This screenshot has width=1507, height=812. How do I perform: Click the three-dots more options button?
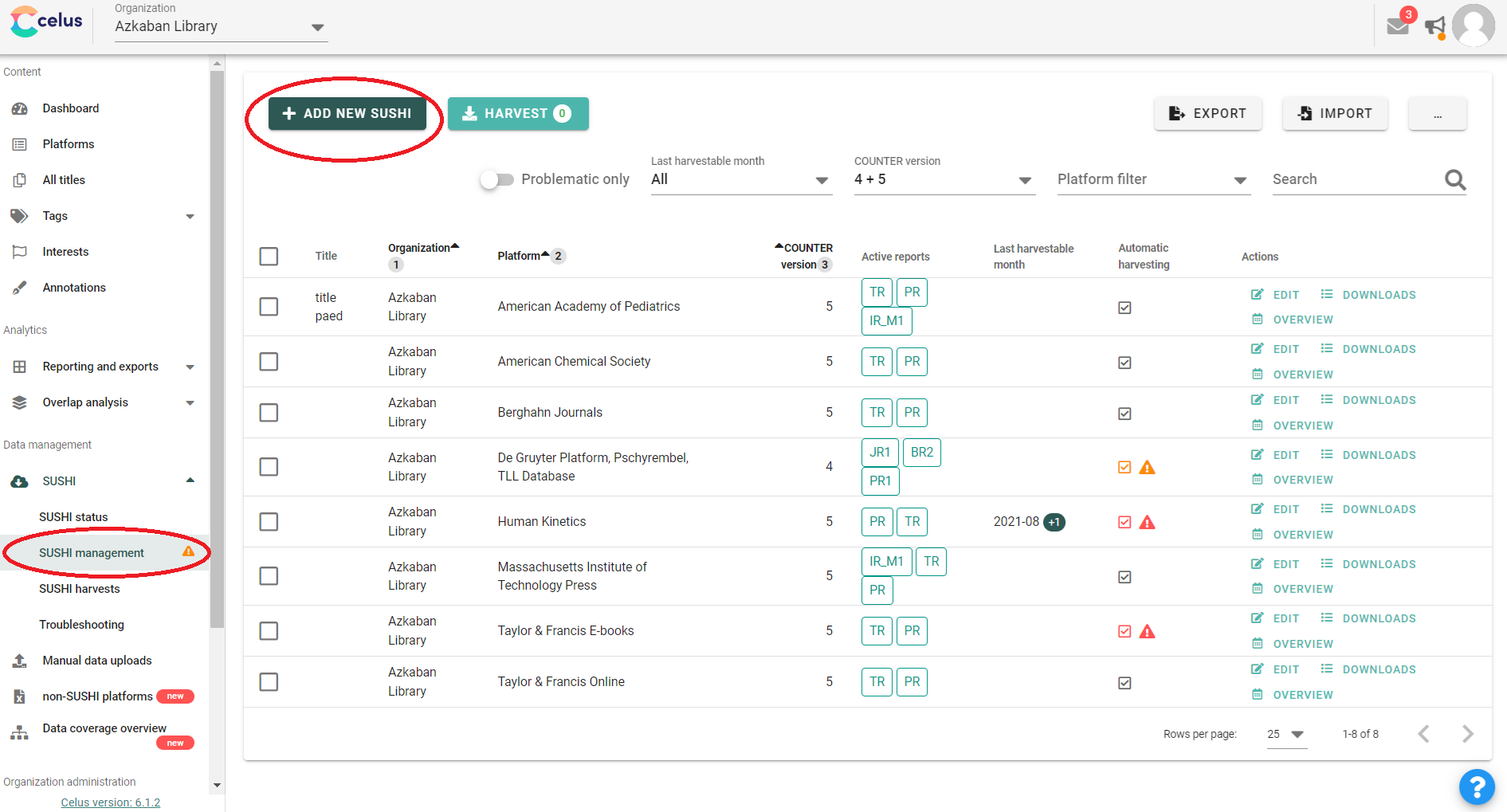pos(1438,114)
